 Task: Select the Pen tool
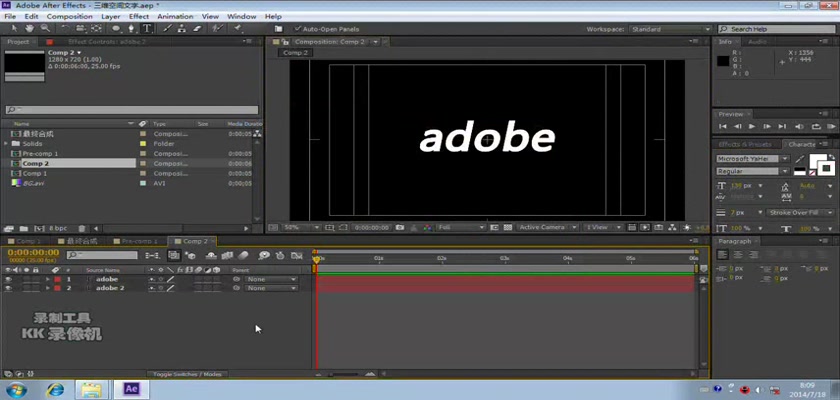click(x=131, y=29)
